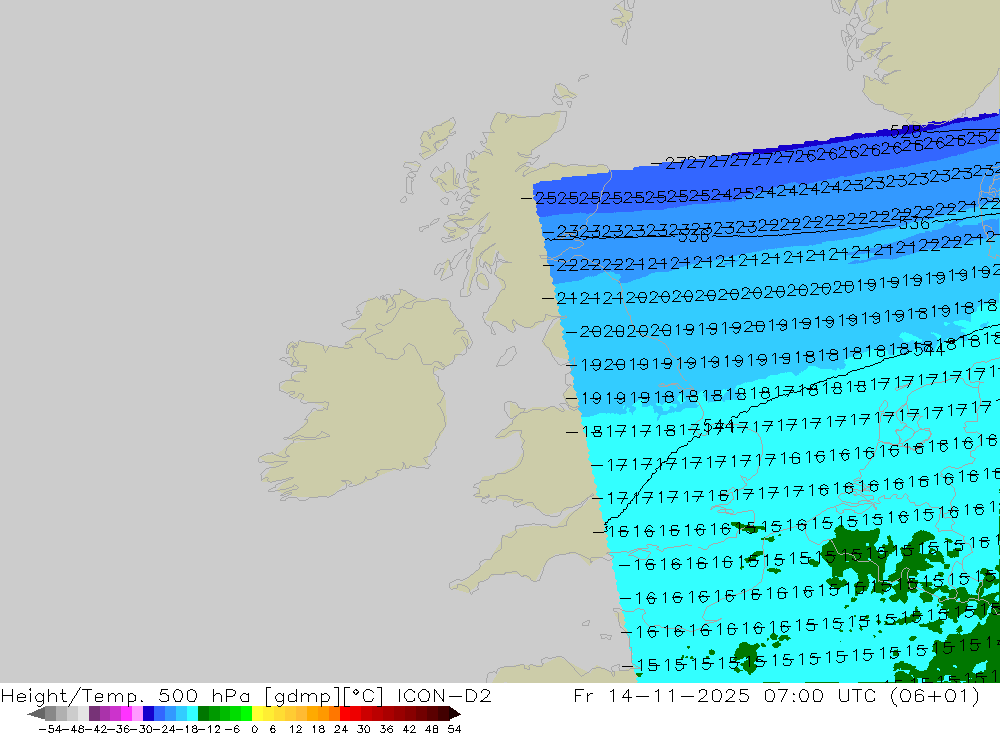The width and height of the screenshot is (1000, 733).
Task: Click the yellow 0 legend swatch
Action: coord(258,713)
